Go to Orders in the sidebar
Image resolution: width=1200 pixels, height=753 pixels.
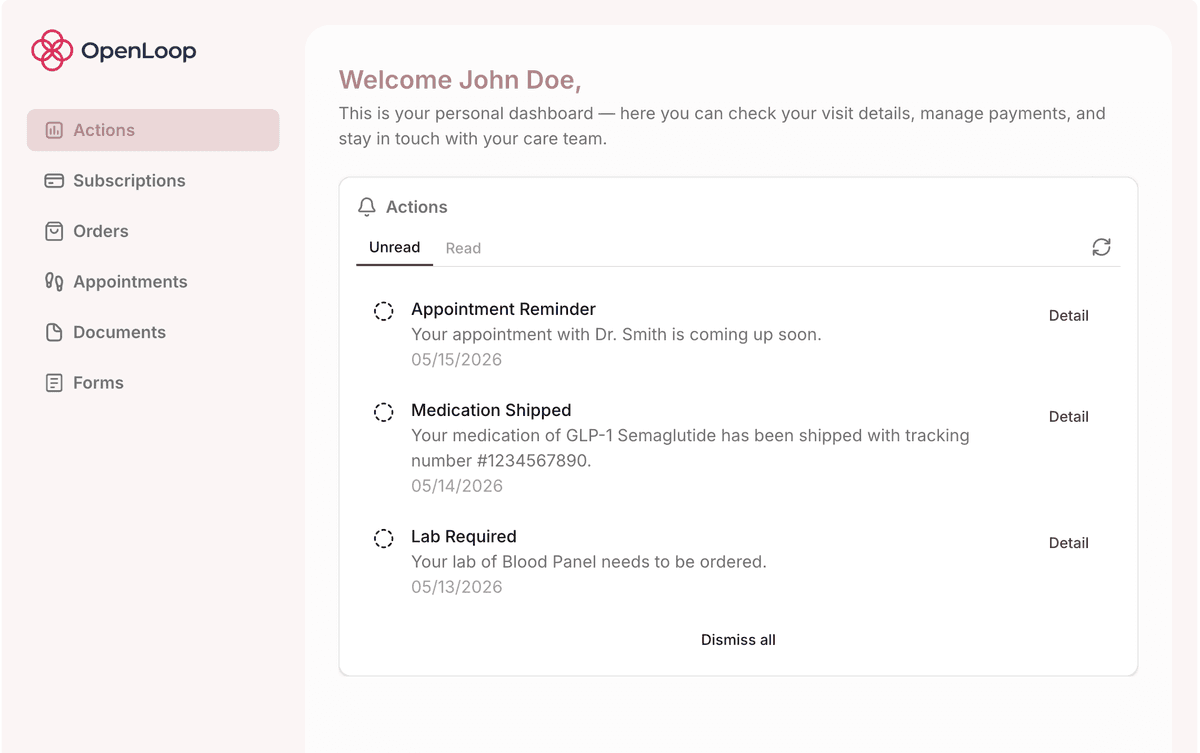[x=153, y=231]
